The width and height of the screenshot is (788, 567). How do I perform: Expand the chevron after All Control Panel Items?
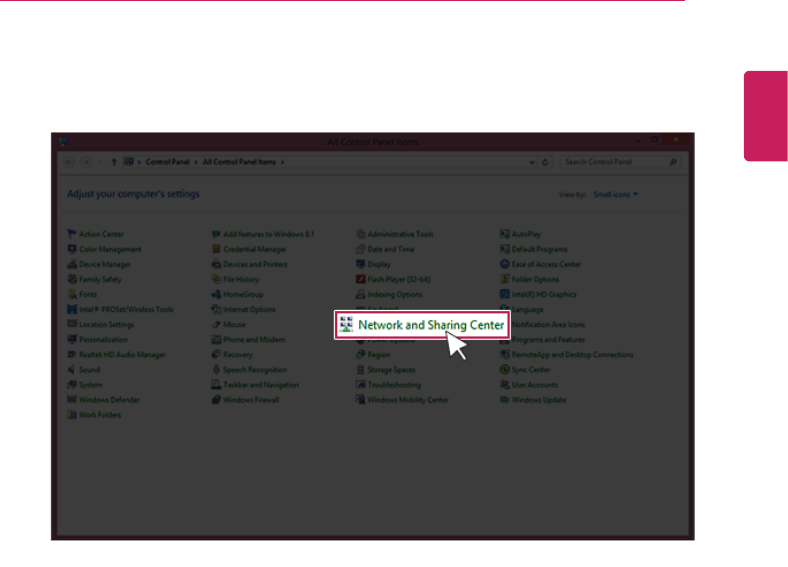282,162
